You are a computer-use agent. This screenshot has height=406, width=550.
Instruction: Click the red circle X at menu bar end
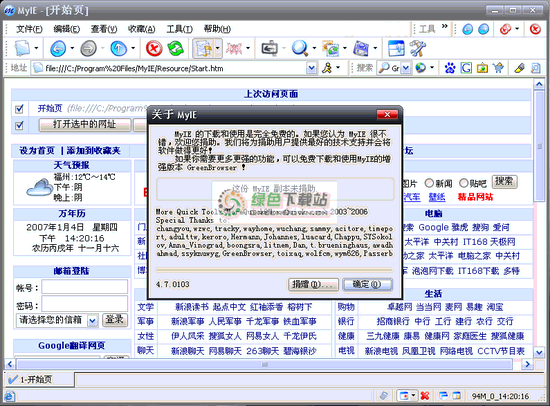535,29
